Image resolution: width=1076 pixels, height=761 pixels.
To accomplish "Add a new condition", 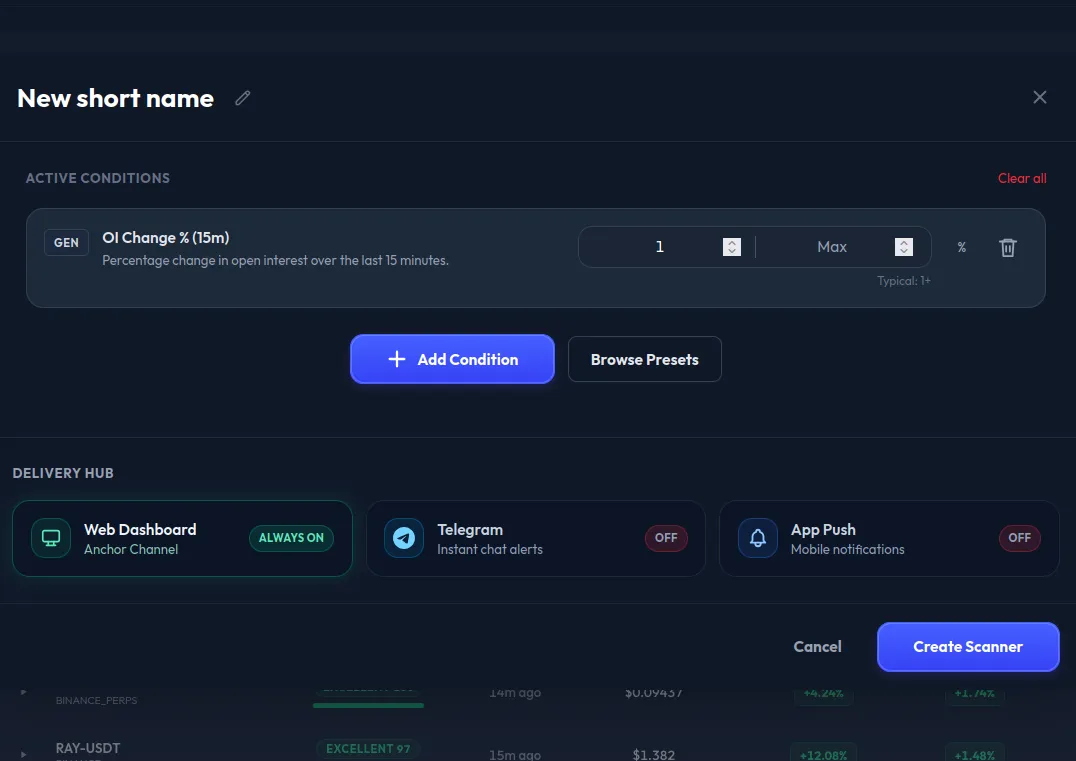I will [x=452, y=359].
